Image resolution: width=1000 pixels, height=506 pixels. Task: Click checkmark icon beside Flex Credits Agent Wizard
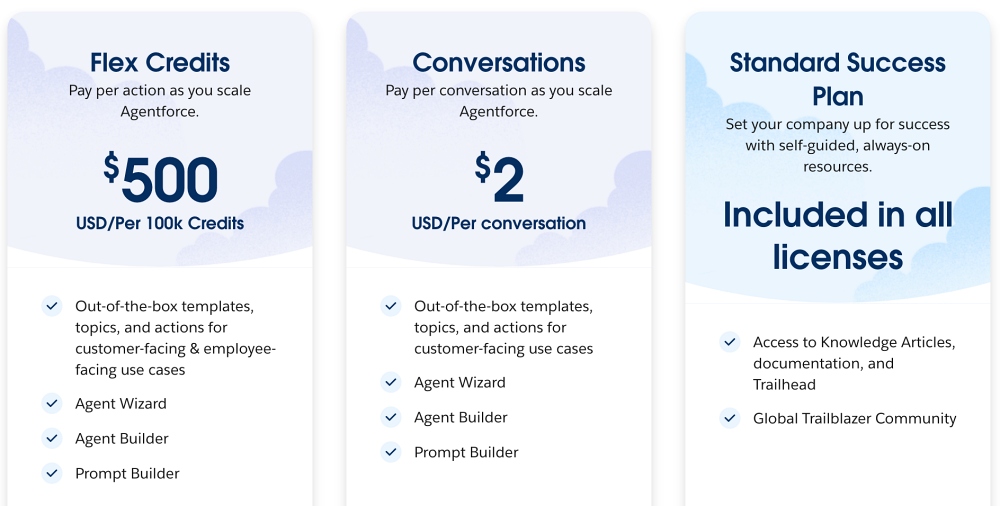(52, 403)
